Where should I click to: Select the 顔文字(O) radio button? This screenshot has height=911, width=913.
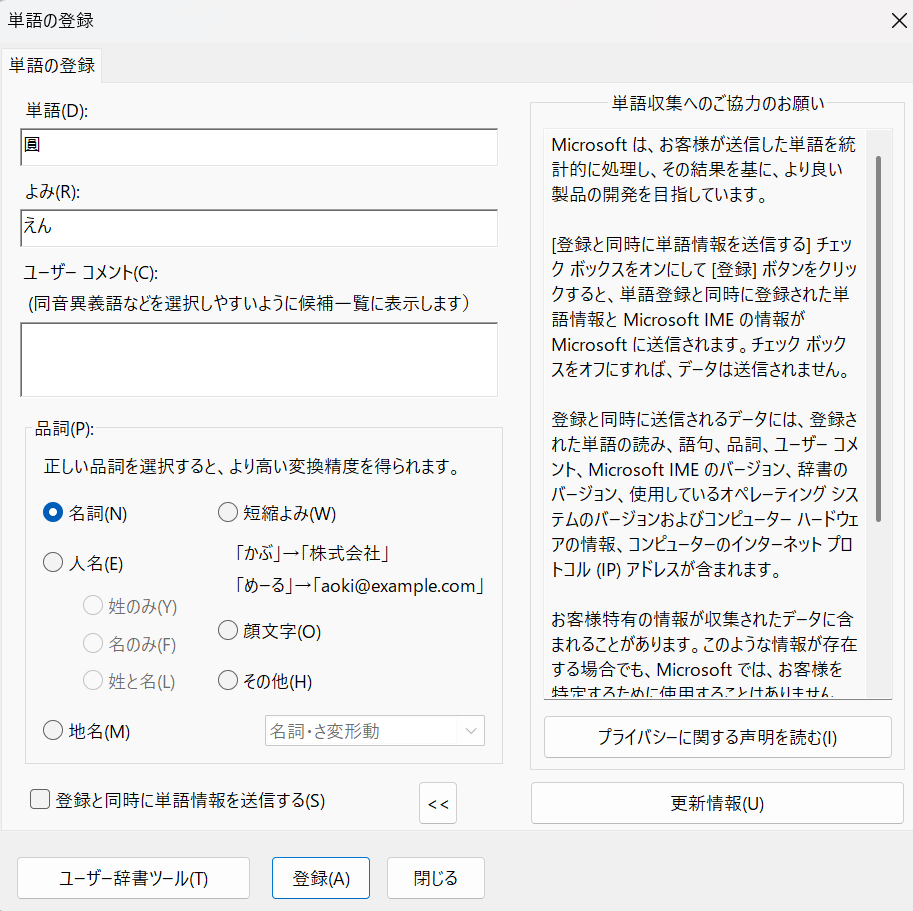tap(228, 631)
